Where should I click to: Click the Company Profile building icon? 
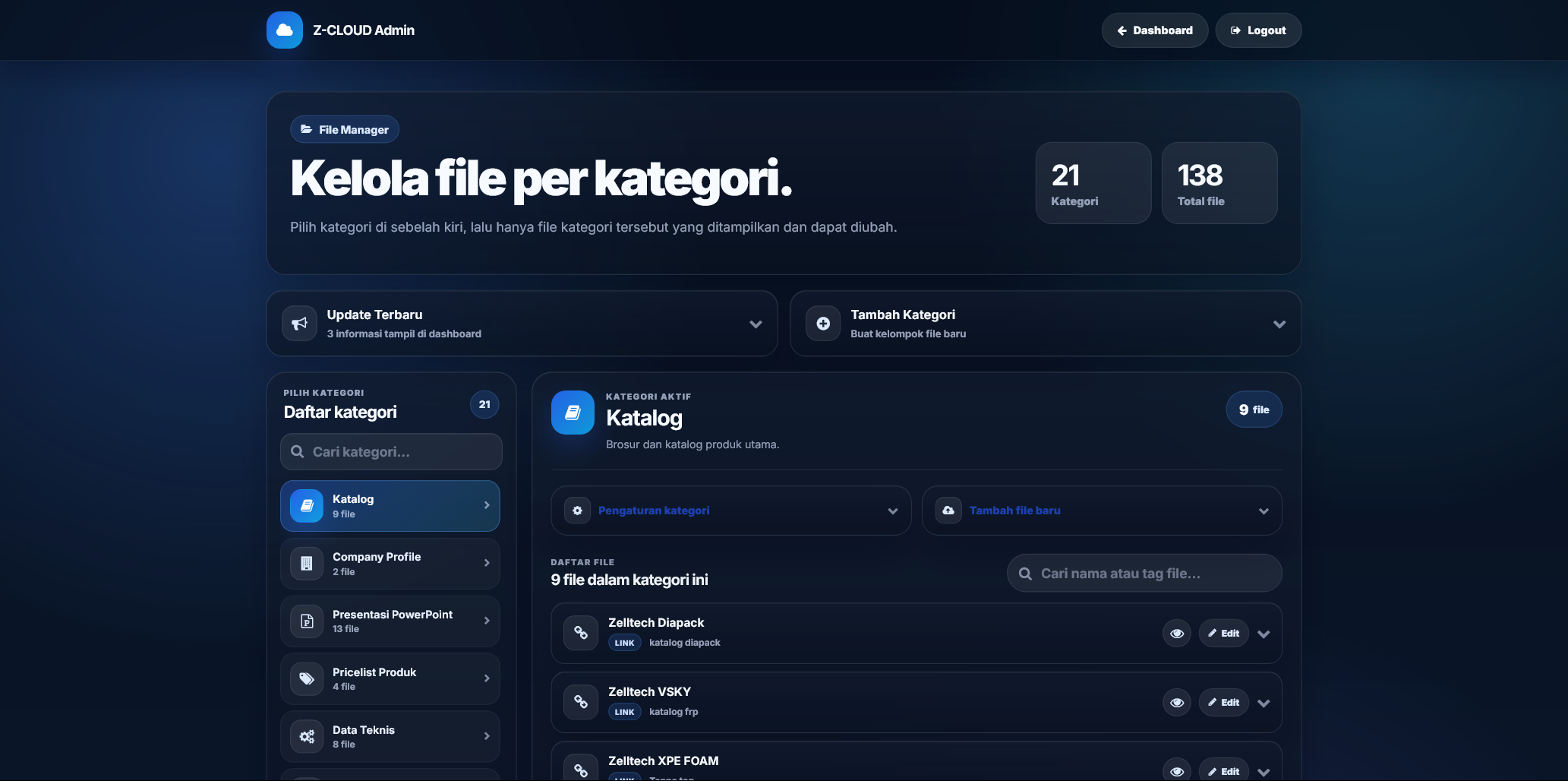pos(307,564)
